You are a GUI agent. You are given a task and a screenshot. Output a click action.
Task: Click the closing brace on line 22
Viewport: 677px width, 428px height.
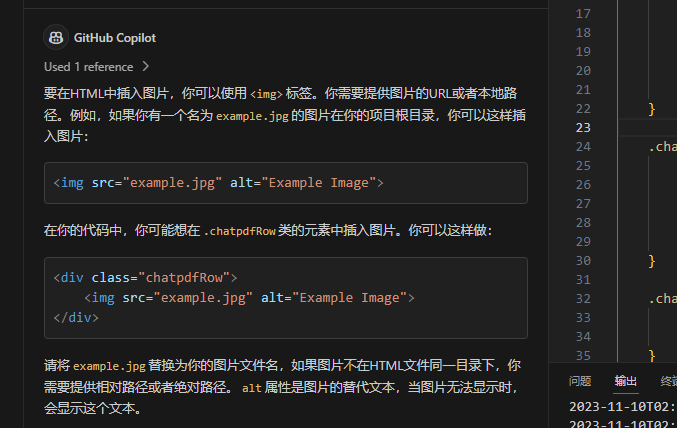652,109
